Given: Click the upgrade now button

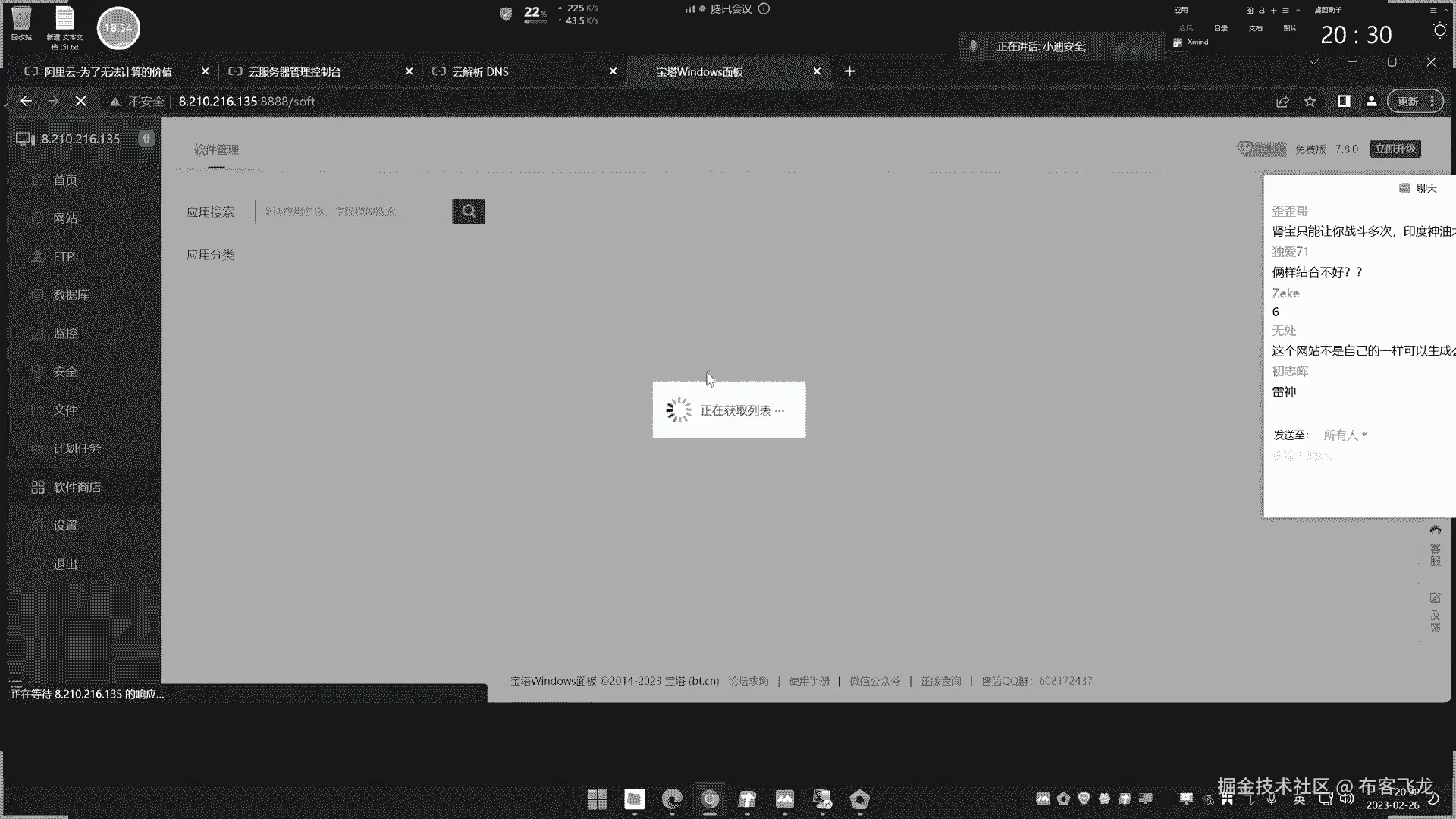Looking at the screenshot, I should coord(1395,149).
